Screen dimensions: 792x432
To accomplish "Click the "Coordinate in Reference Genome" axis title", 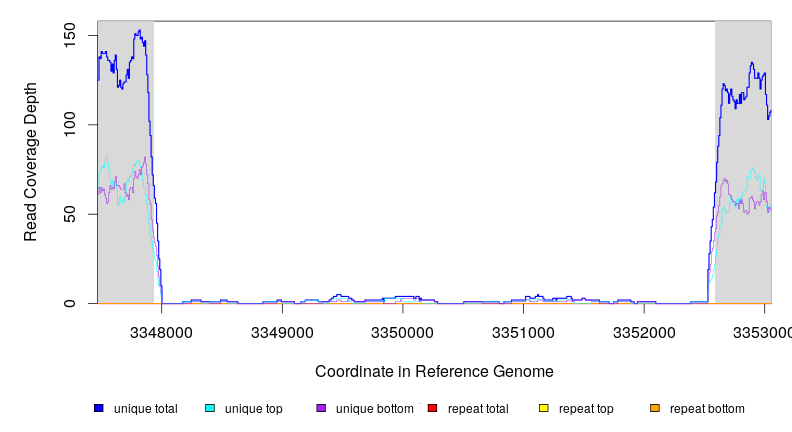I will pos(434,372).
